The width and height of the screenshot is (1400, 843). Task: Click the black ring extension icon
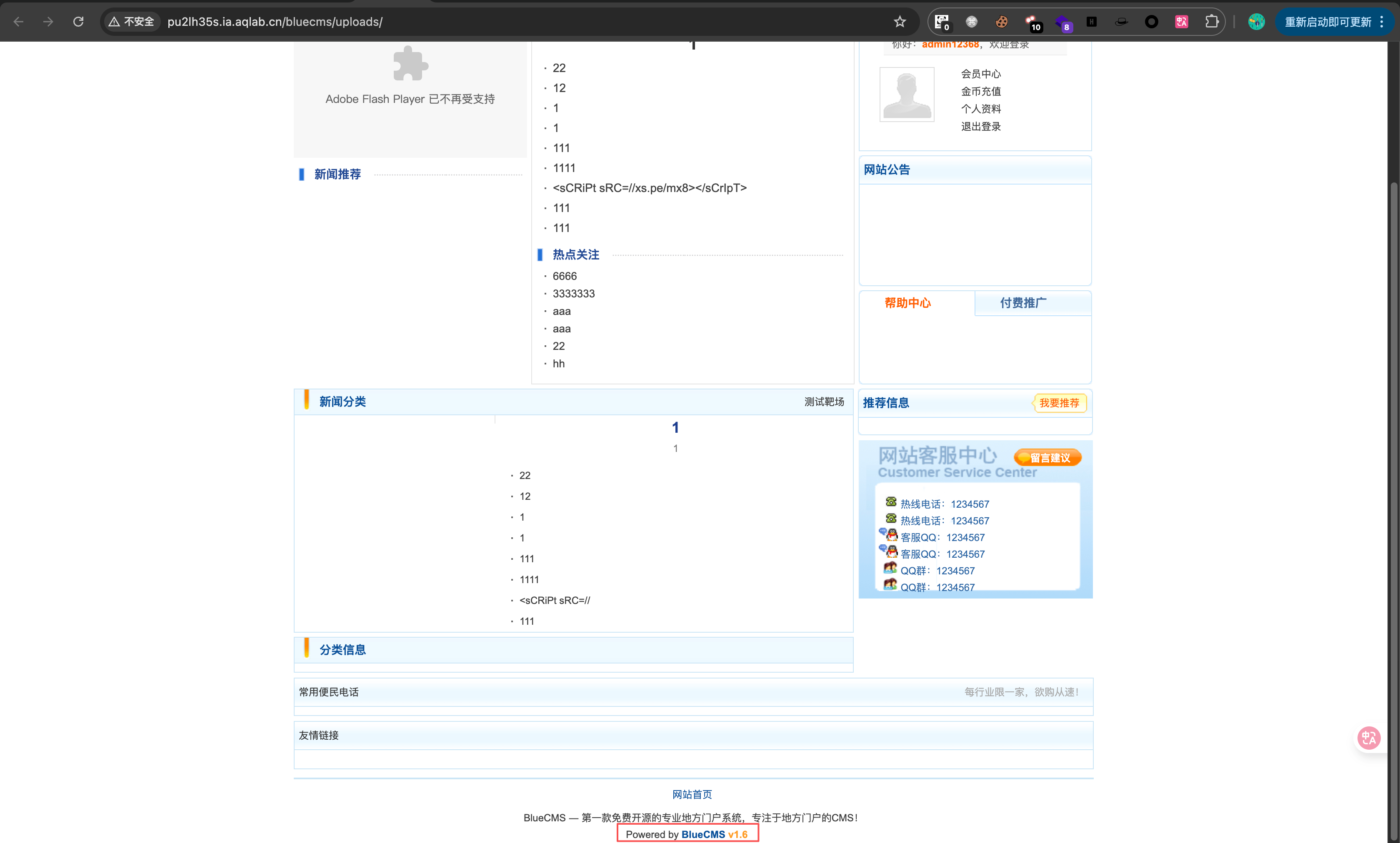click(x=1152, y=22)
